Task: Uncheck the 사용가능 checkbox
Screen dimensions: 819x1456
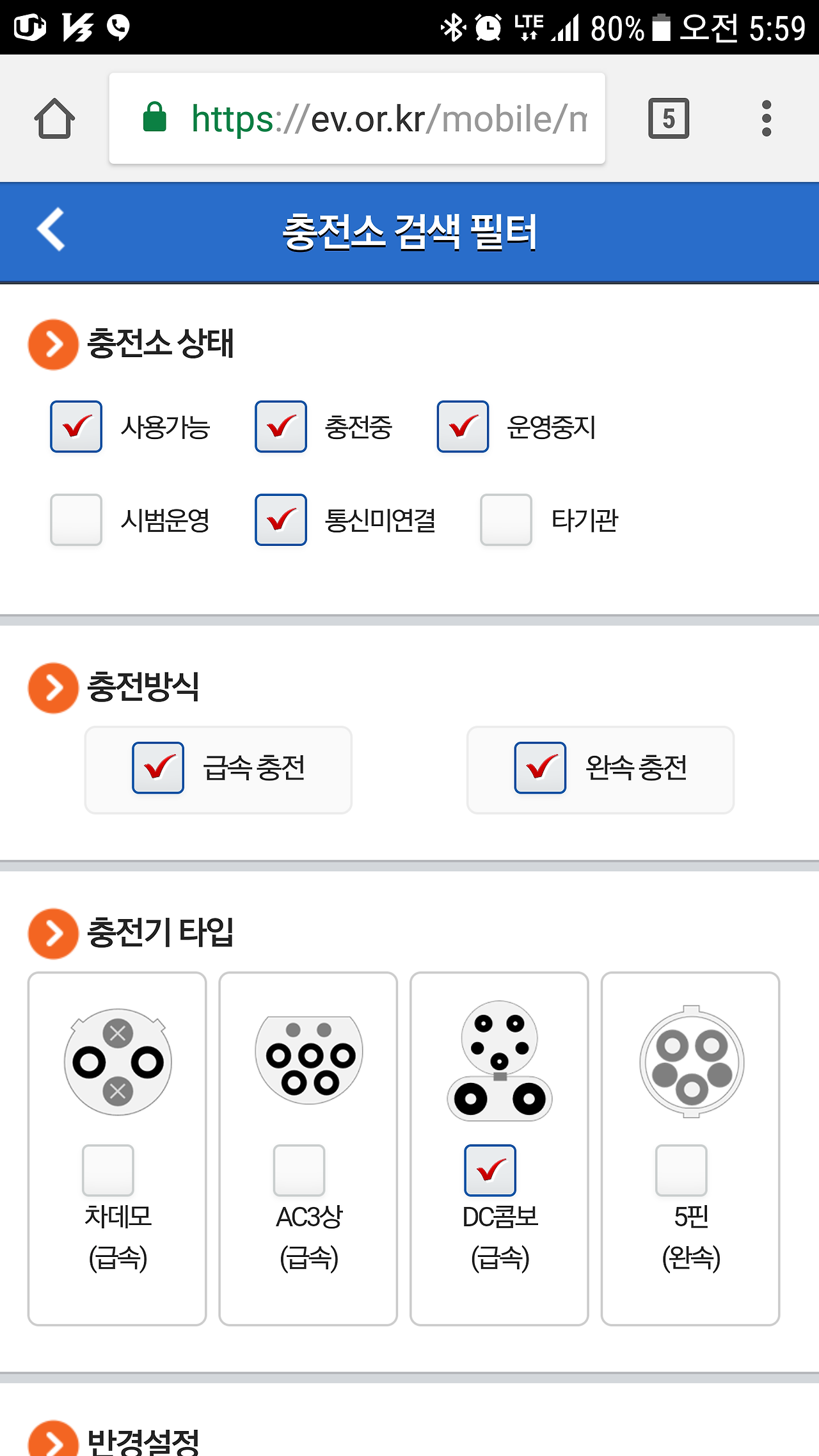Action: point(76,427)
